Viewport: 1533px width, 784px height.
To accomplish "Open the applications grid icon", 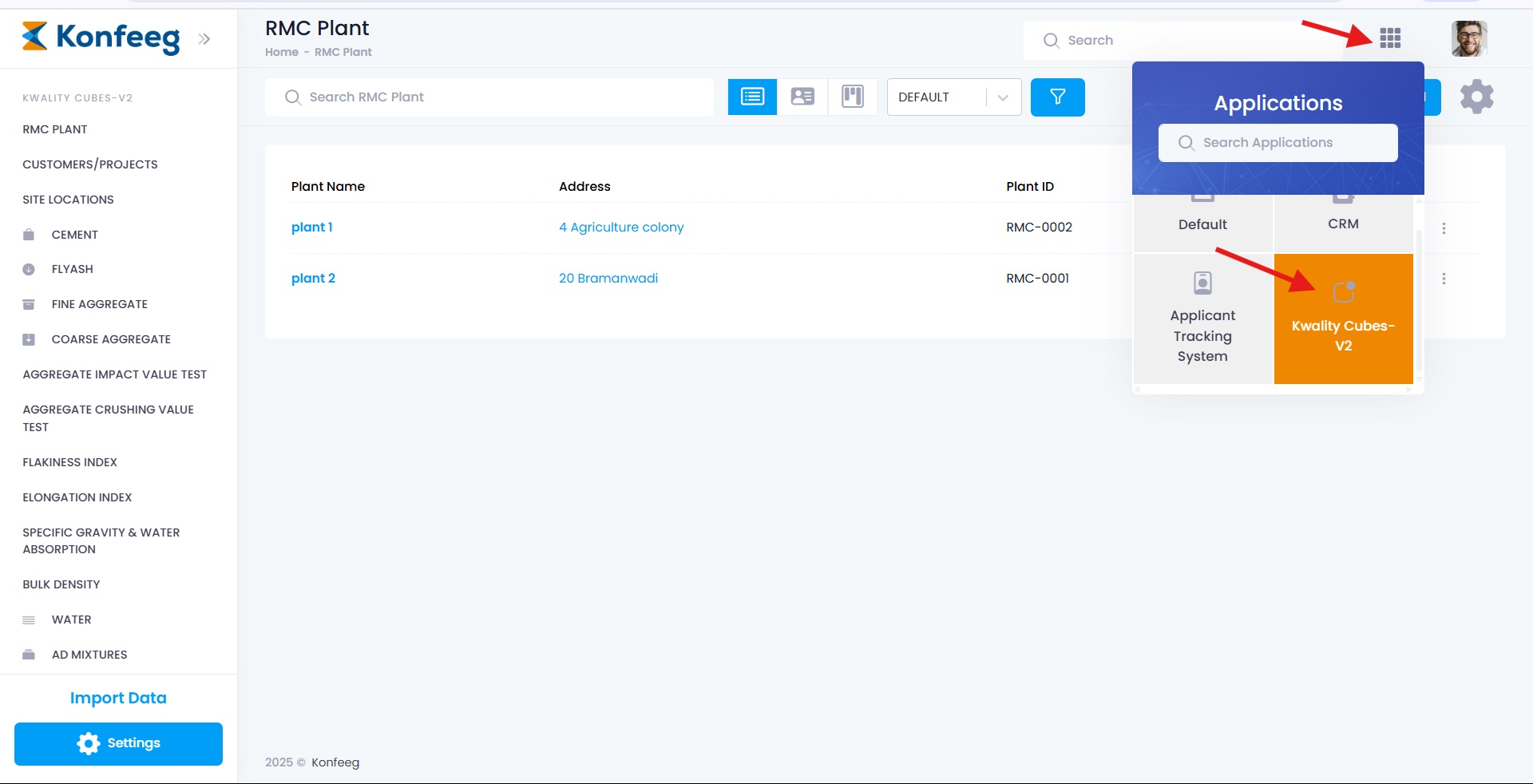I will tap(1390, 38).
